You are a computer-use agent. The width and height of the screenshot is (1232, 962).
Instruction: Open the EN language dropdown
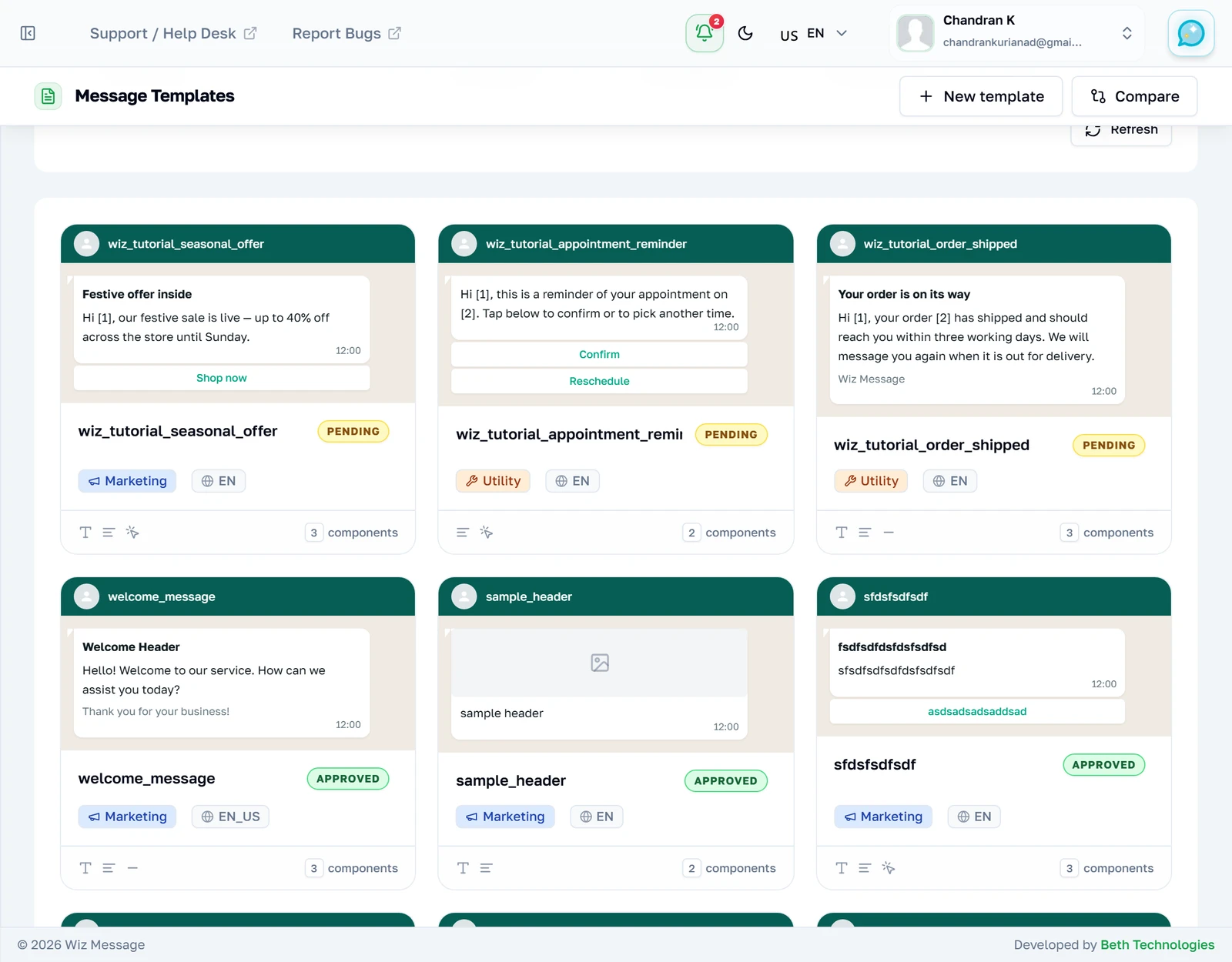[x=814, y=33]
